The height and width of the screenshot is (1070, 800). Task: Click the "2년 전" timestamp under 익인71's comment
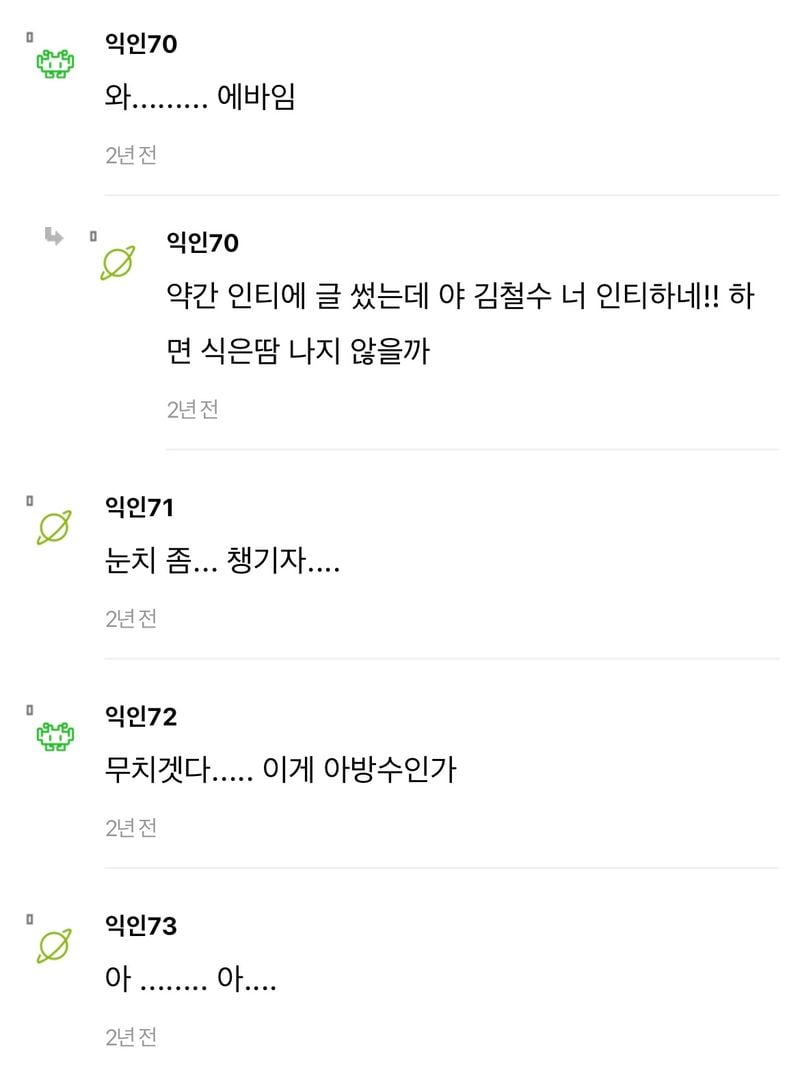click(x=131, y=619)
